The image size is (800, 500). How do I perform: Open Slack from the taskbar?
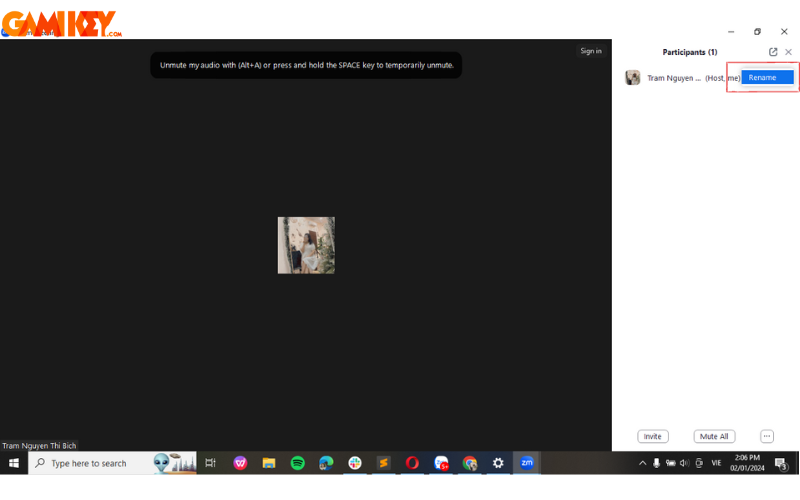pyautogui.click(x=355, y=463)
